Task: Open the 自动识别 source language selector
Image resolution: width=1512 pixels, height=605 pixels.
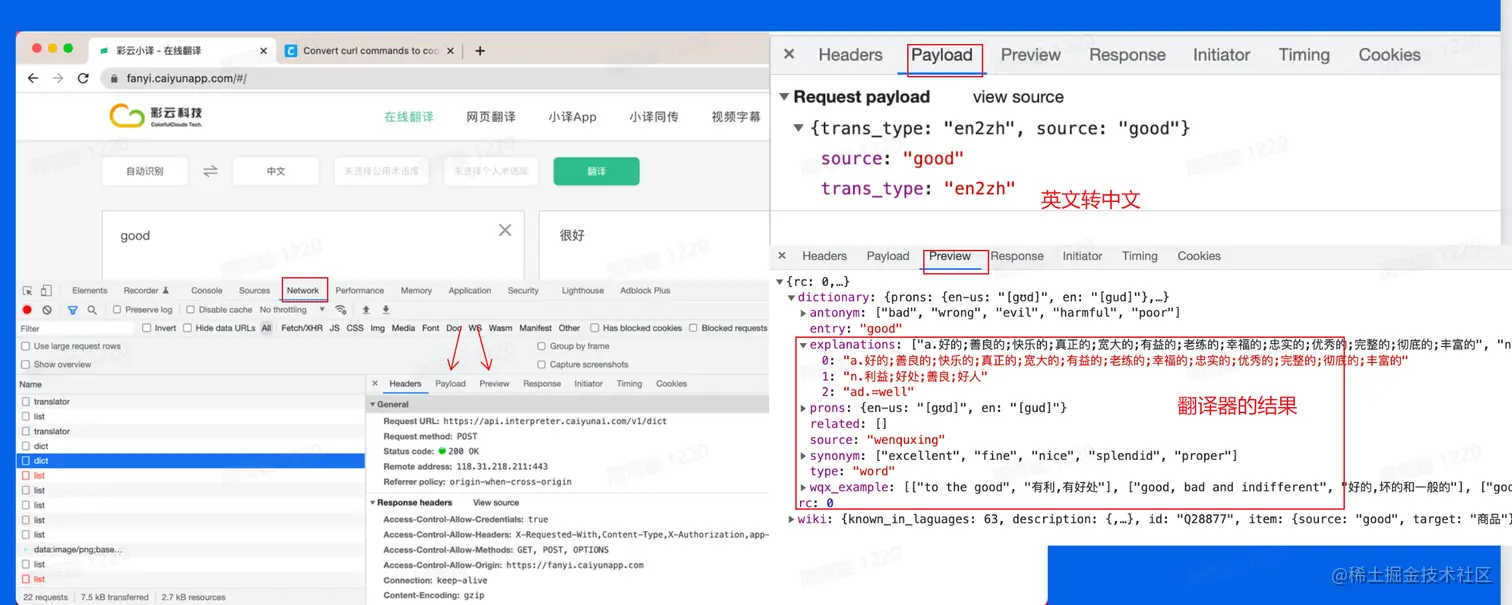Action: click(x=145, y=171)
